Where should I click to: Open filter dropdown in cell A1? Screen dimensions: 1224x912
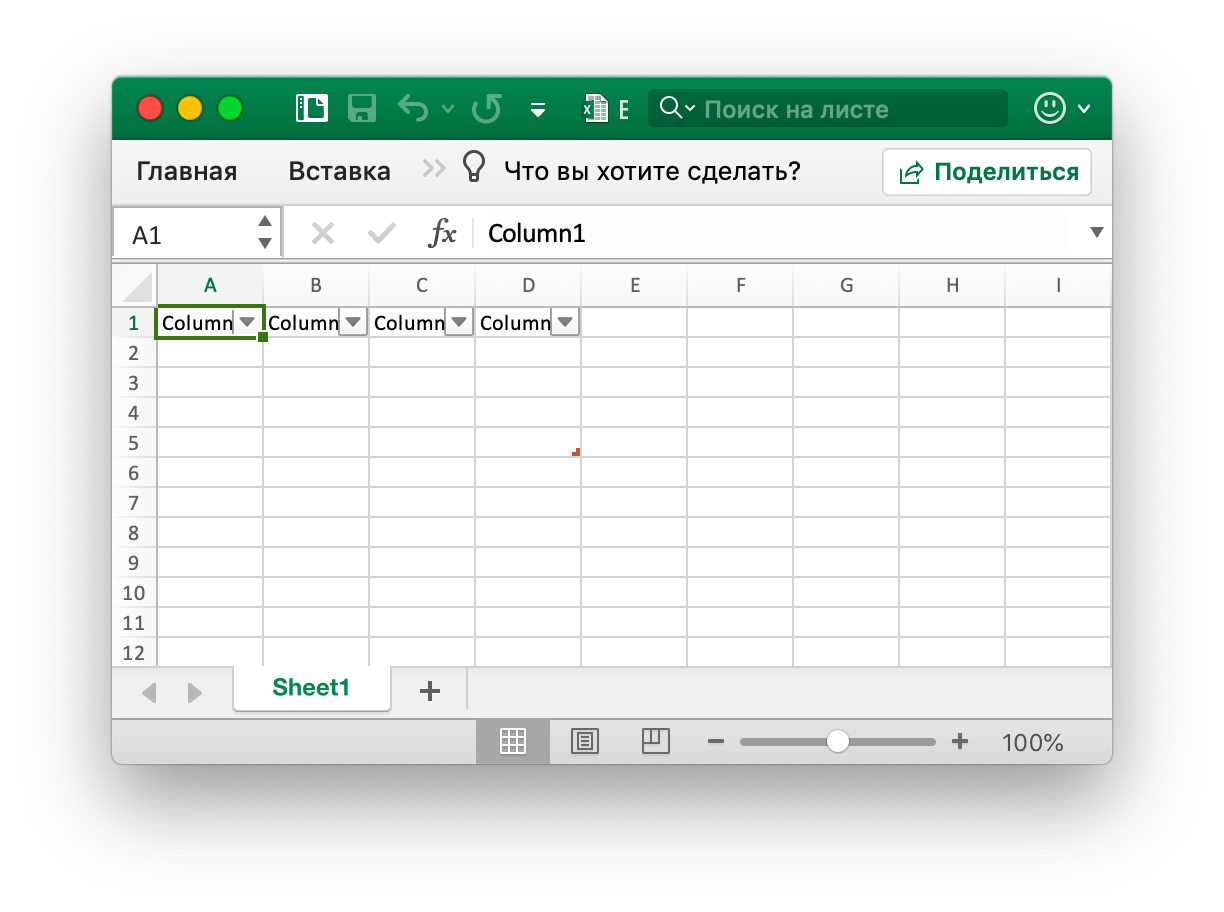(x=247, y=323)
